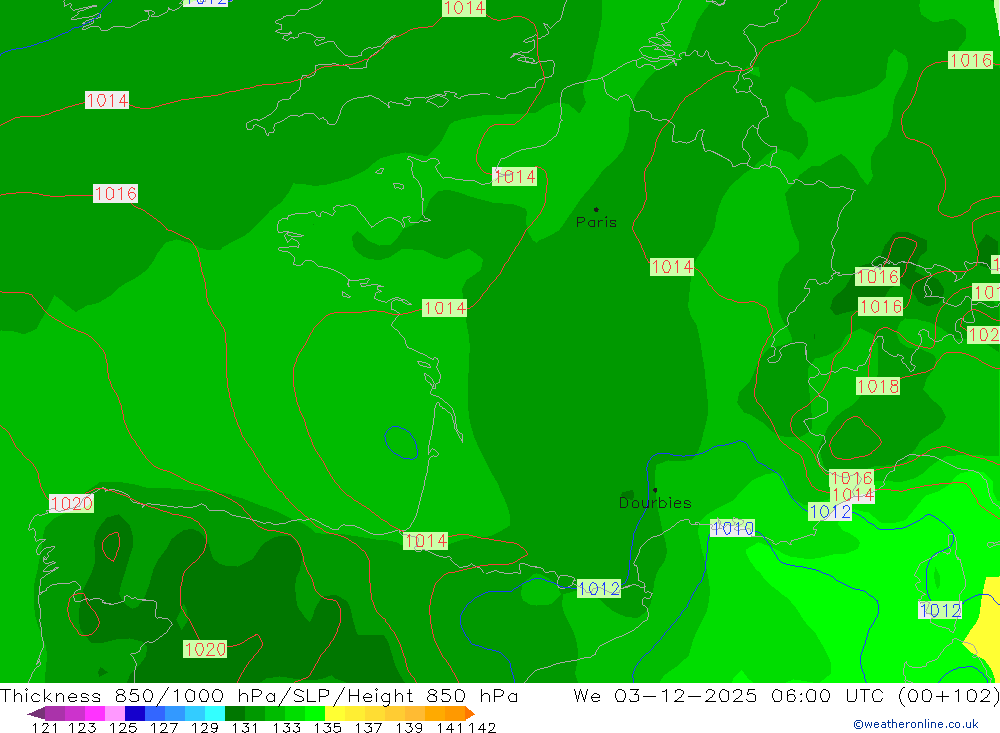Viewport: 1000px width, 733px height.
Task: Click the dark purple arrow tip of the legend
Action: point(36,713)
